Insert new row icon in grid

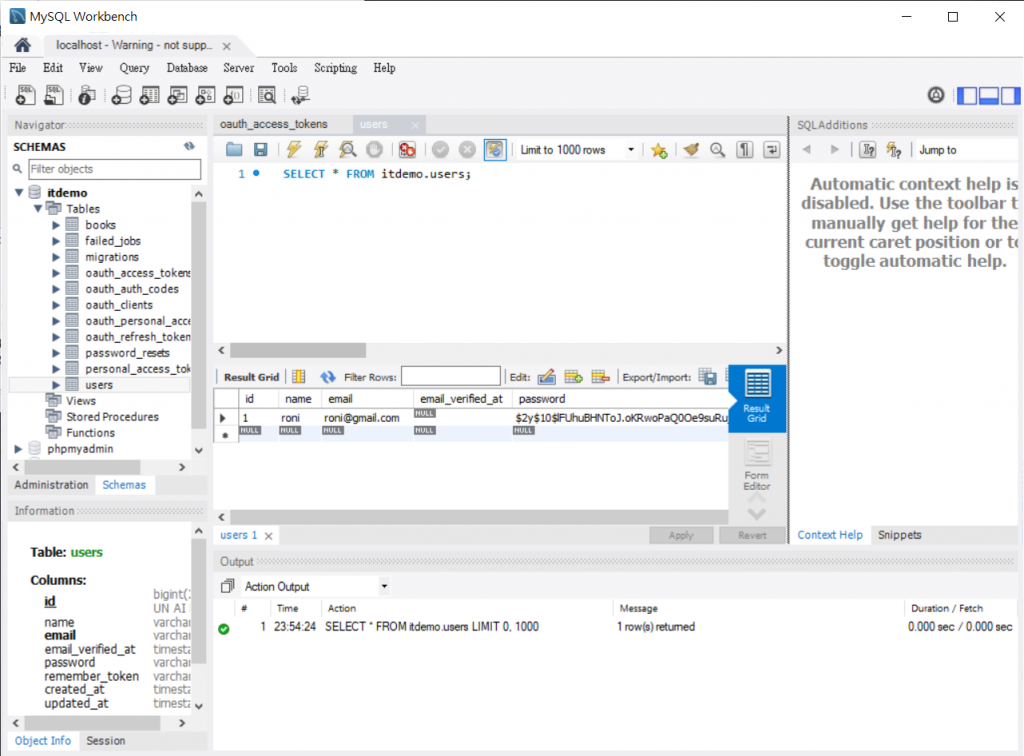click(573, 377)
